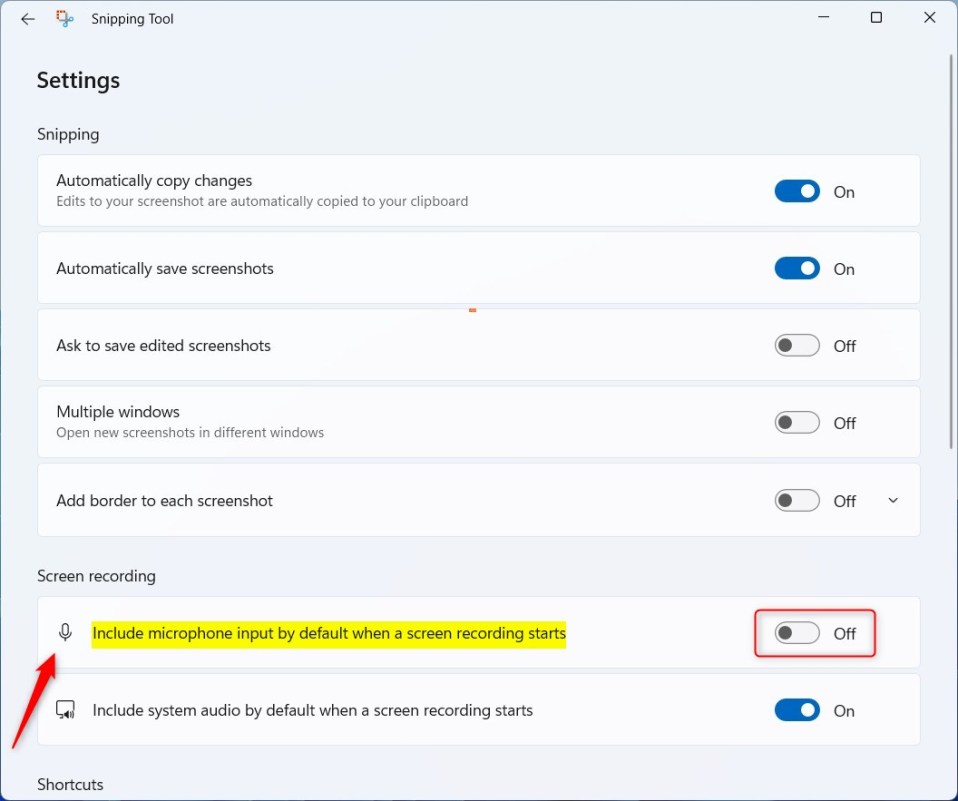
Task: Disable system audio by default toggle
Action: pos(797,710)
